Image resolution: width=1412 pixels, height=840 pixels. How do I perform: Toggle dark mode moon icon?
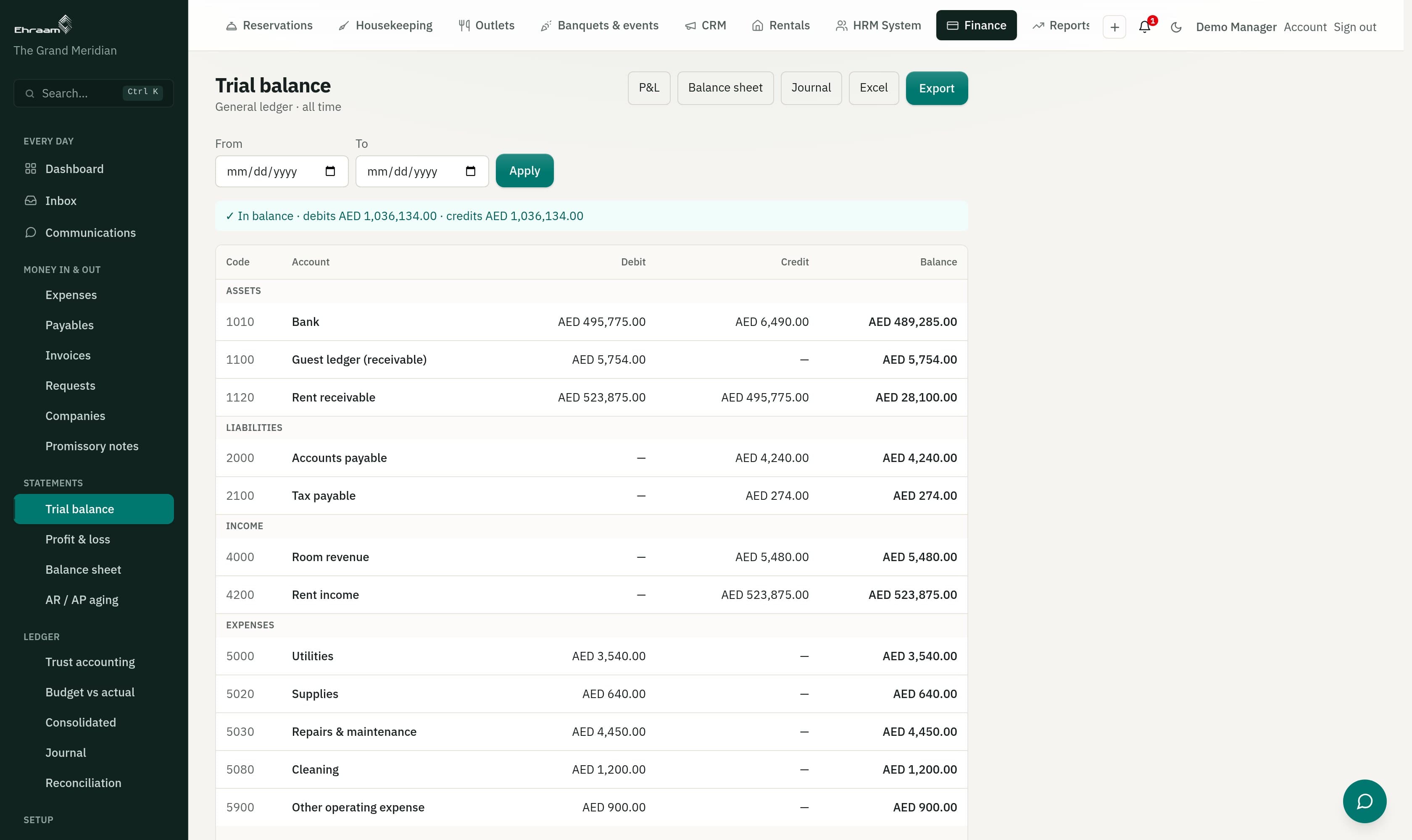pos(1176,26)
